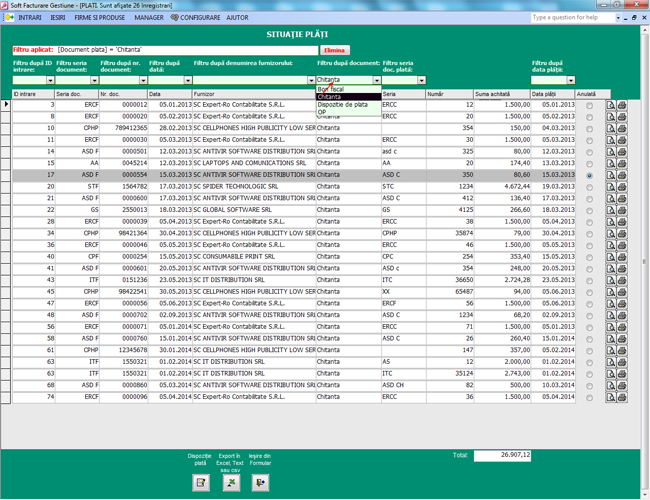Print the highlighted ID intrare 17 row
650x500 pixels.
coord(622,175)
